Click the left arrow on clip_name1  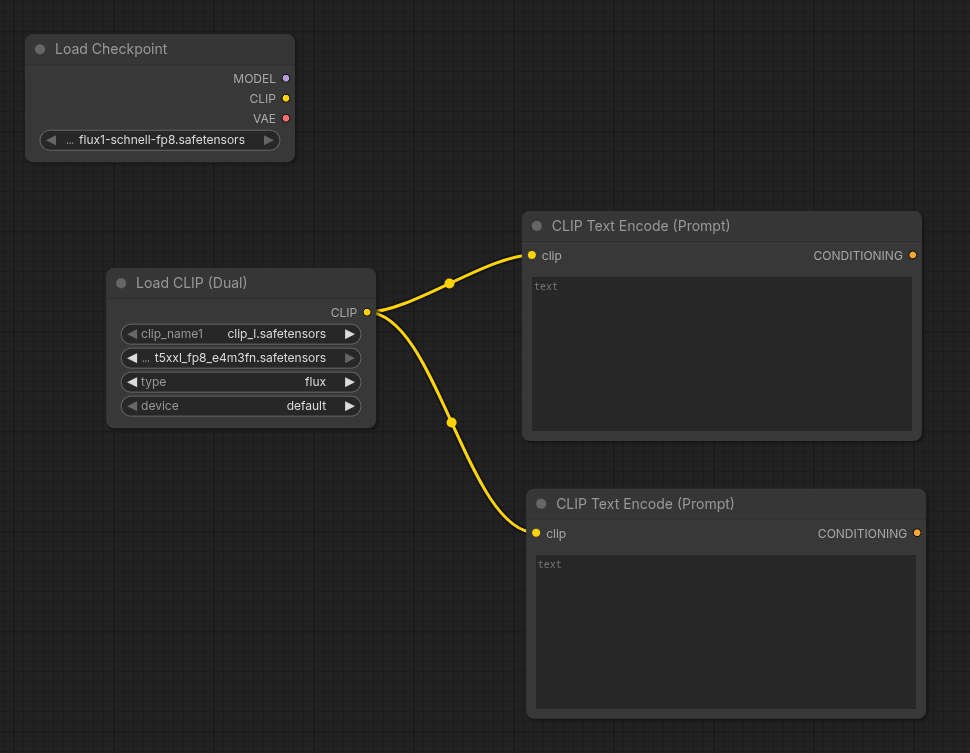point(132,334)
